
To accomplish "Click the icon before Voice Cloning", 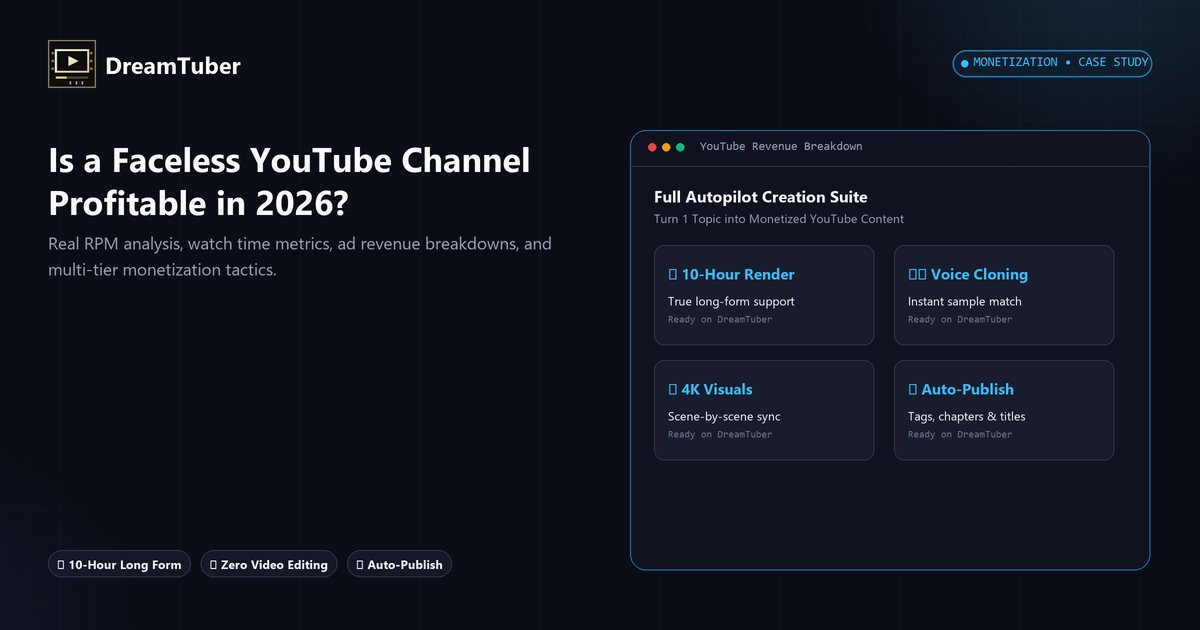I will [917, 274].
